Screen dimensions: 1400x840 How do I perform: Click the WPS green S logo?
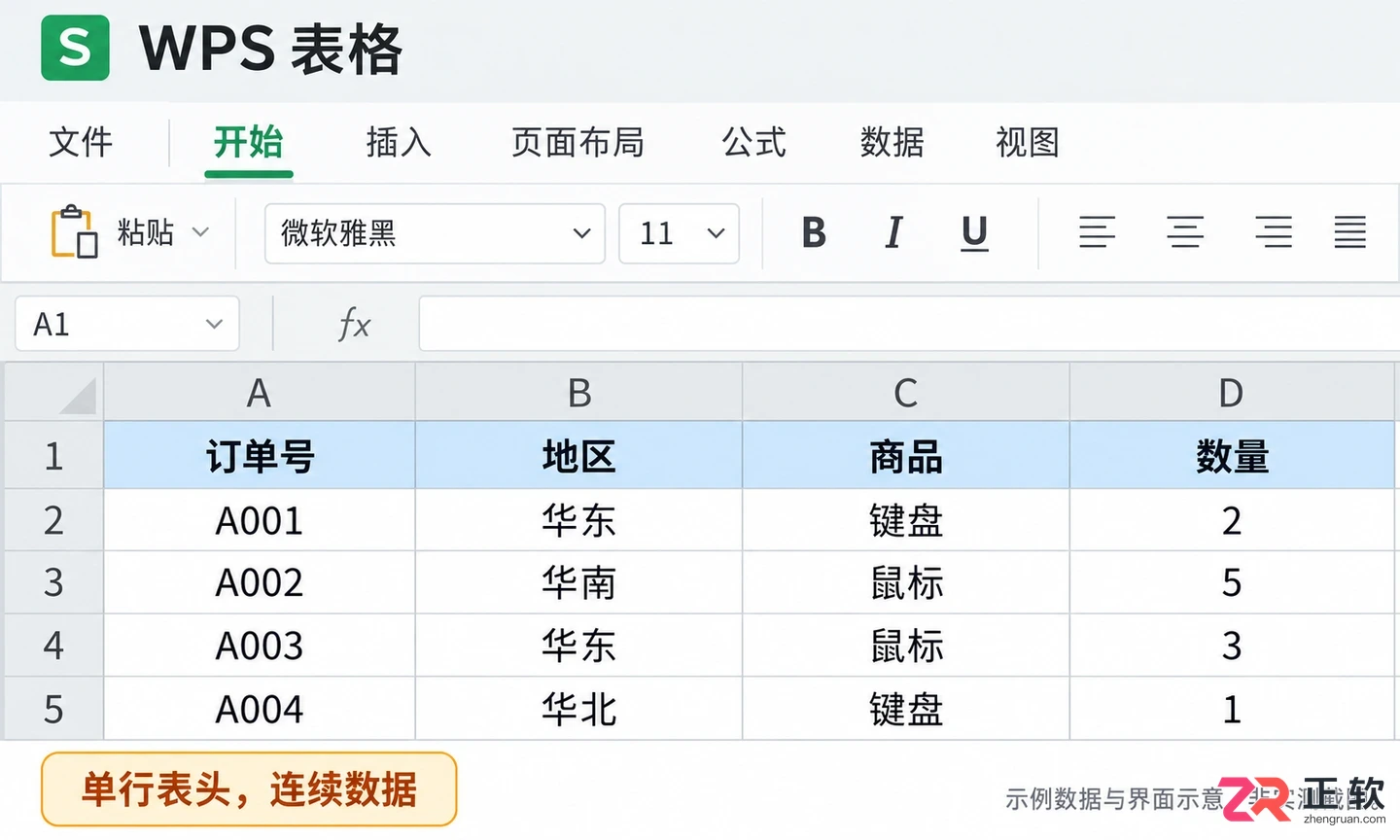75,47
